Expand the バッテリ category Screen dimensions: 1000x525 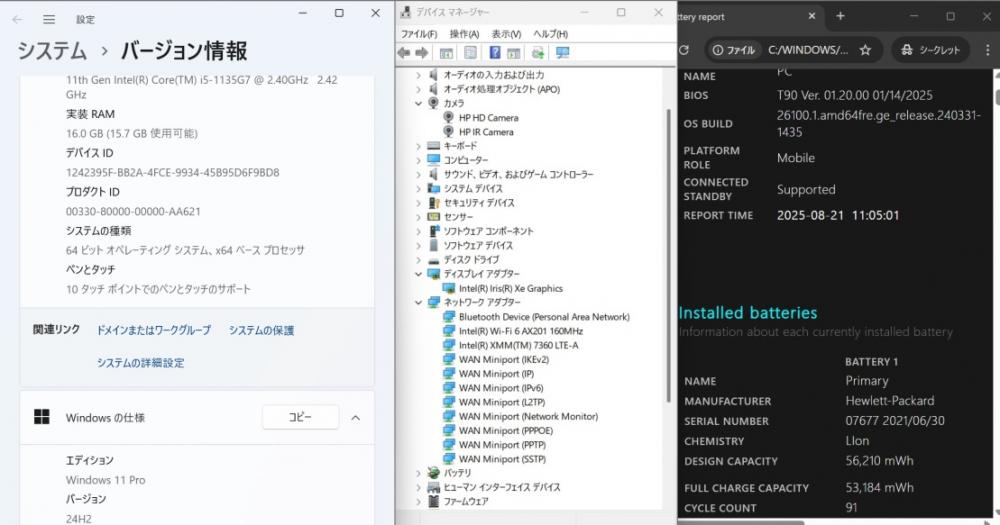(x=418, y=473)
